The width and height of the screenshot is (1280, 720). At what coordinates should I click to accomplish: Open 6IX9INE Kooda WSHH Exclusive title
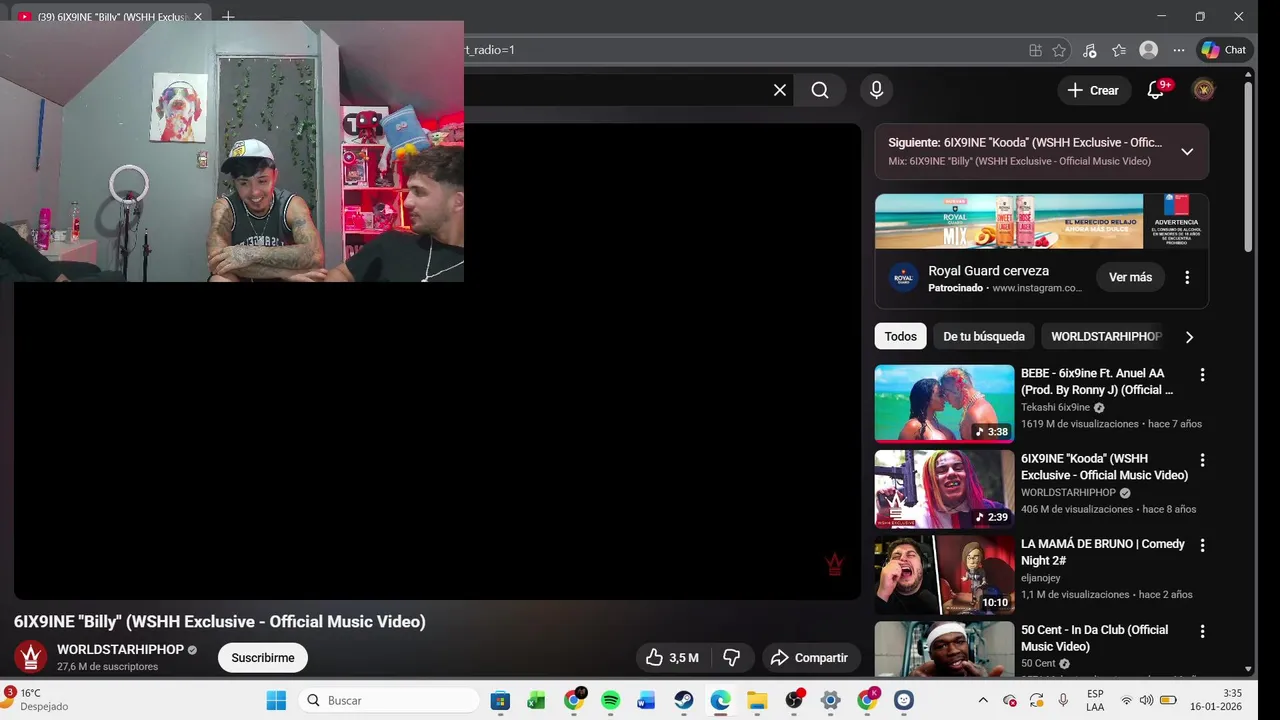point(1104,466)
